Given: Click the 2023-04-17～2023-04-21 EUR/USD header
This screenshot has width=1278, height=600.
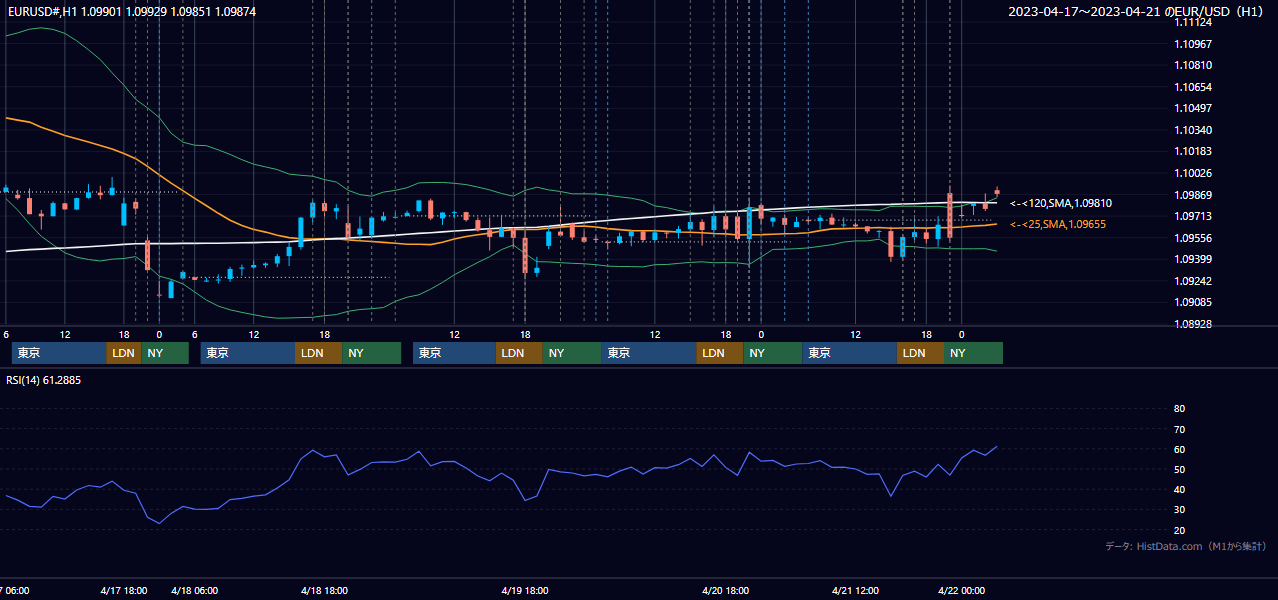Looking at the screenshot, I should [1137, 12].
